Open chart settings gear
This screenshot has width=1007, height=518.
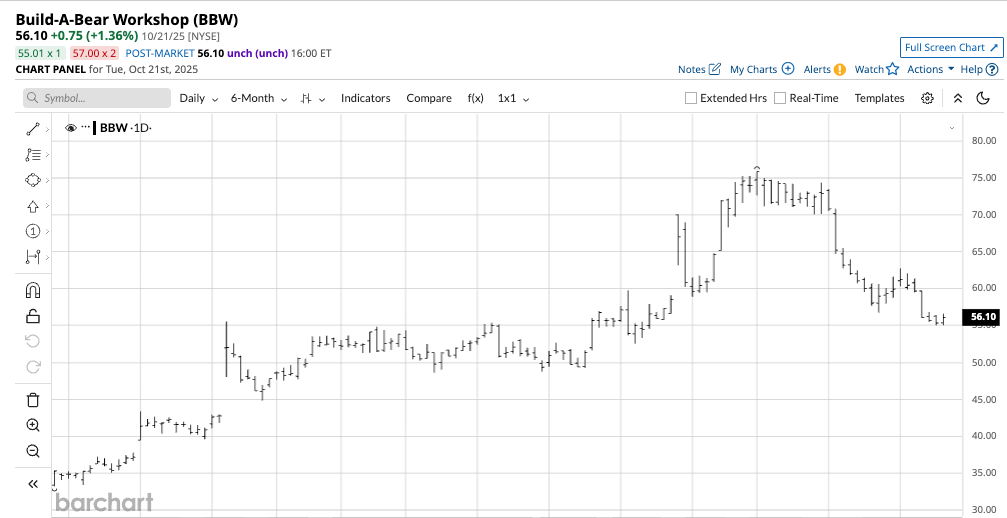click(x=927, y=98)
